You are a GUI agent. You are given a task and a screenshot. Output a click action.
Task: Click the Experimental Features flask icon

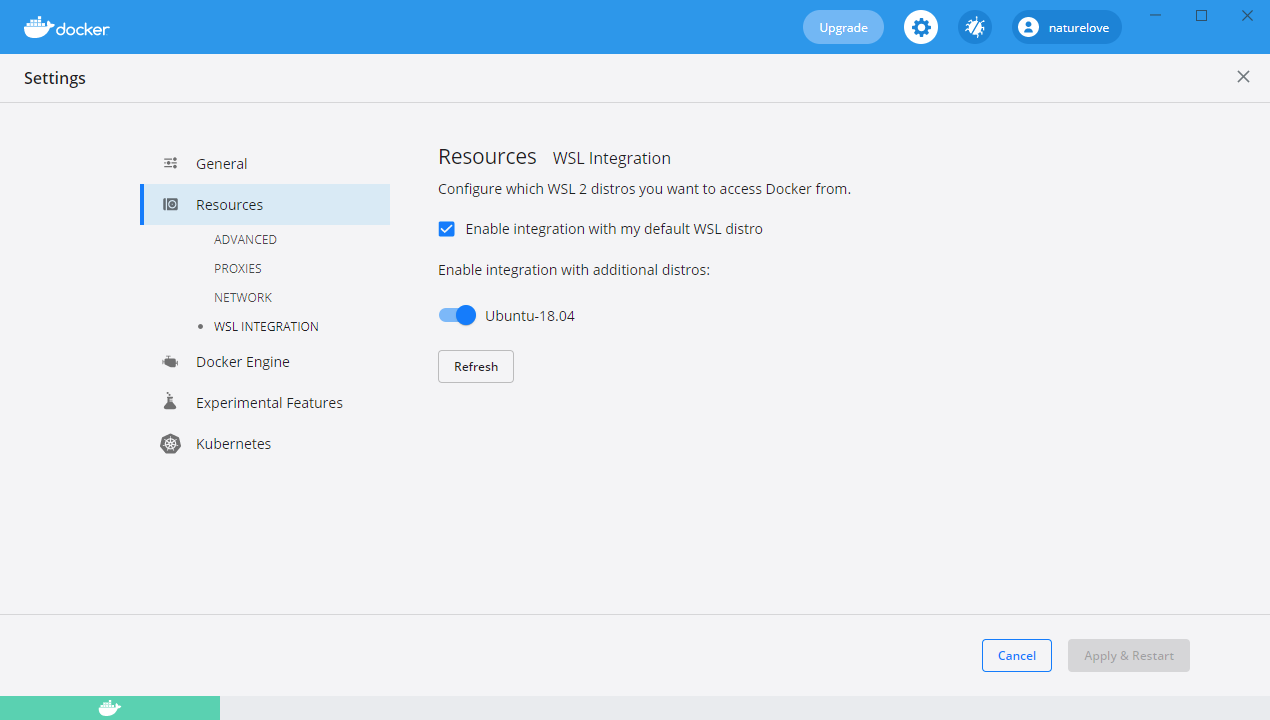tap(170, 402)
